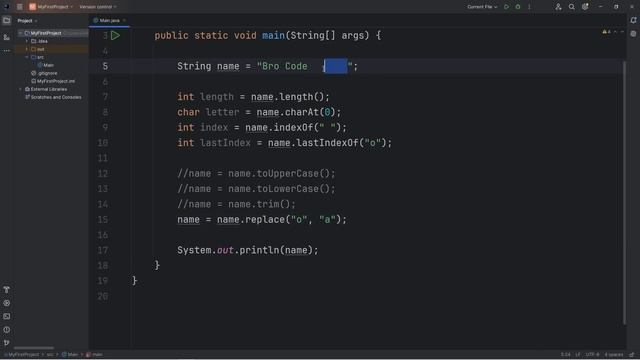Click Main class breadcrumb in status bar
640x360 pixels.
[70, 355]
